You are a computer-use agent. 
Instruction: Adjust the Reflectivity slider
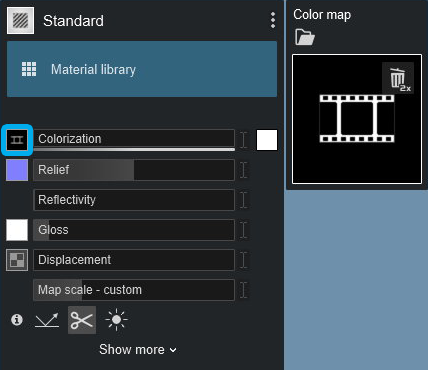tap(134, 200)
